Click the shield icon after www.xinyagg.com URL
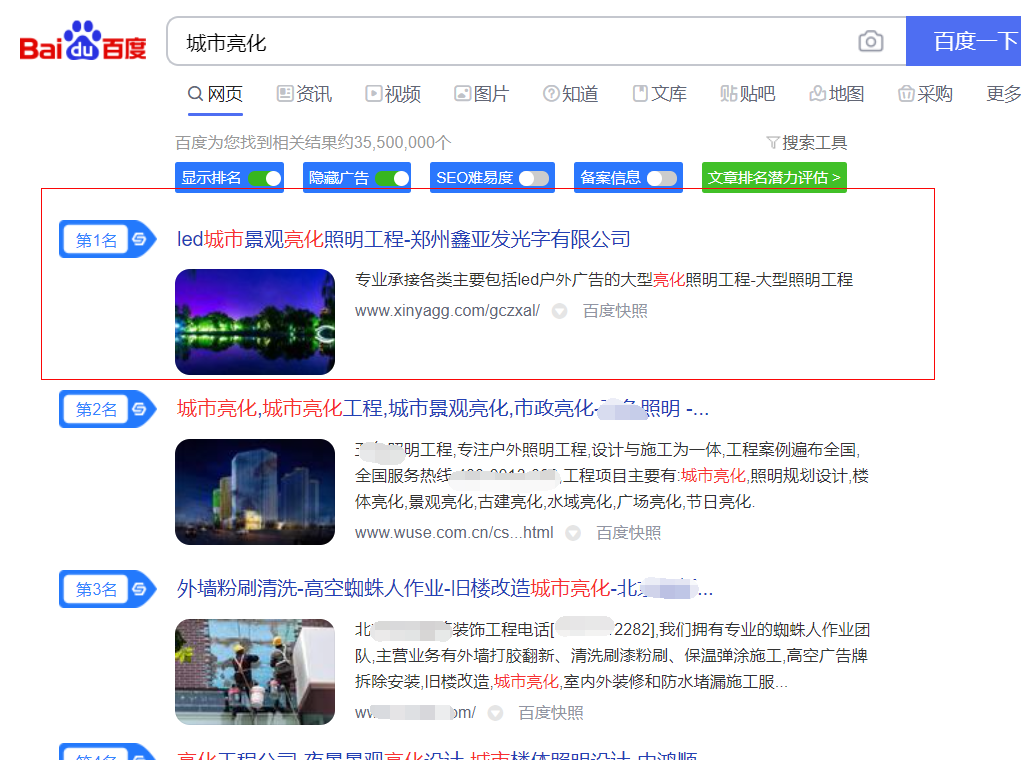Image resolution: width=1021 pixels, height=760 pixels. (559, 311)
